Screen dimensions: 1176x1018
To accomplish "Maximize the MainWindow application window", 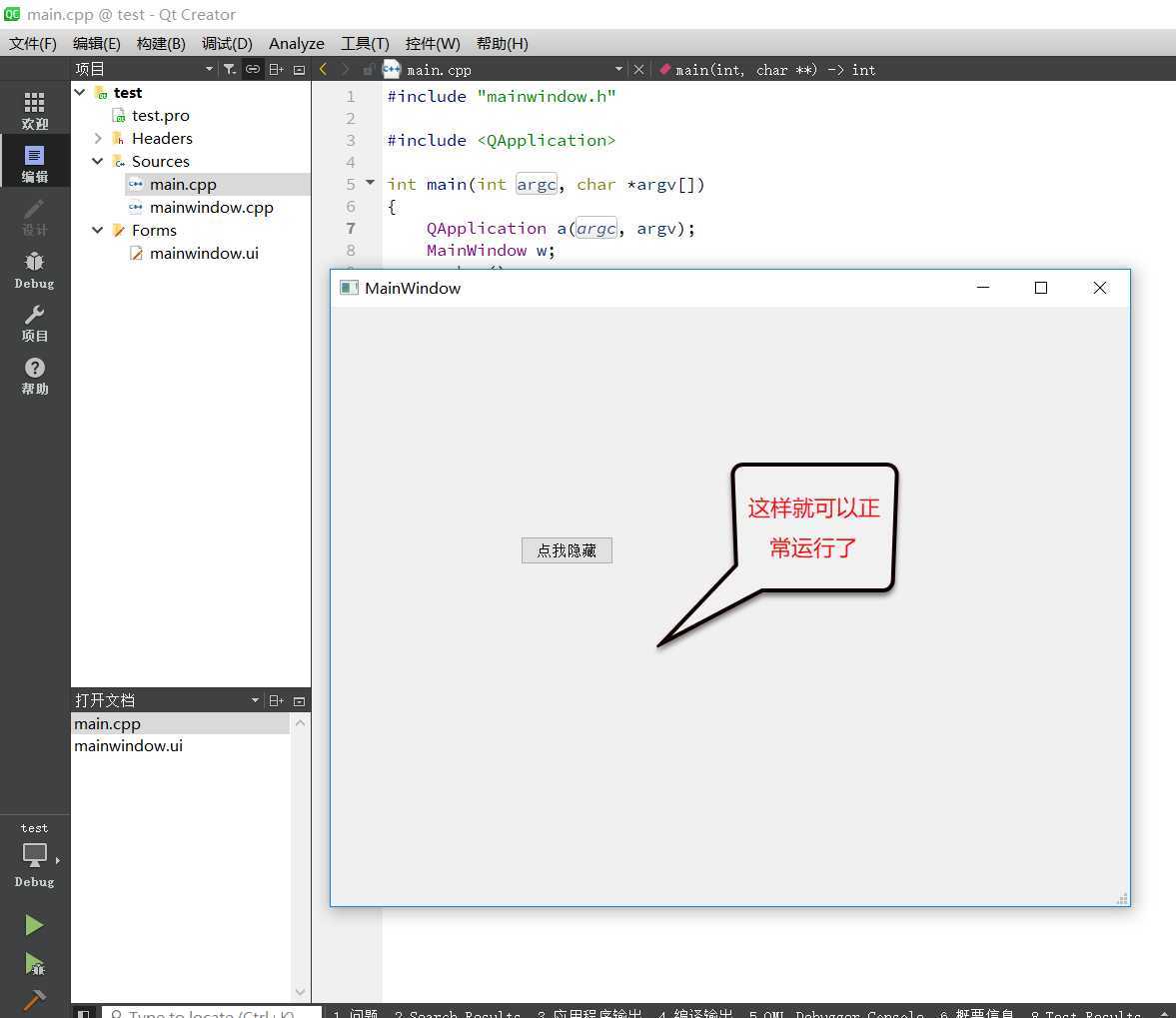I will pos(1041,288).
